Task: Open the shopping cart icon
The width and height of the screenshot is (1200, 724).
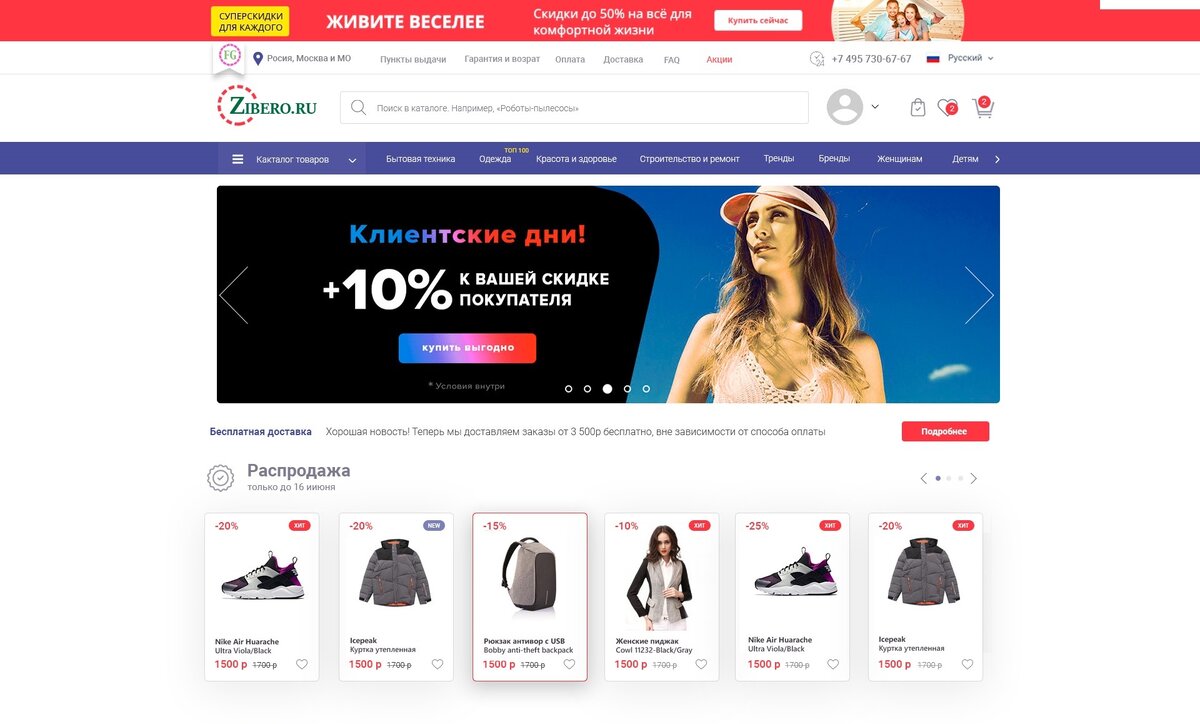Action: point(983,107)
